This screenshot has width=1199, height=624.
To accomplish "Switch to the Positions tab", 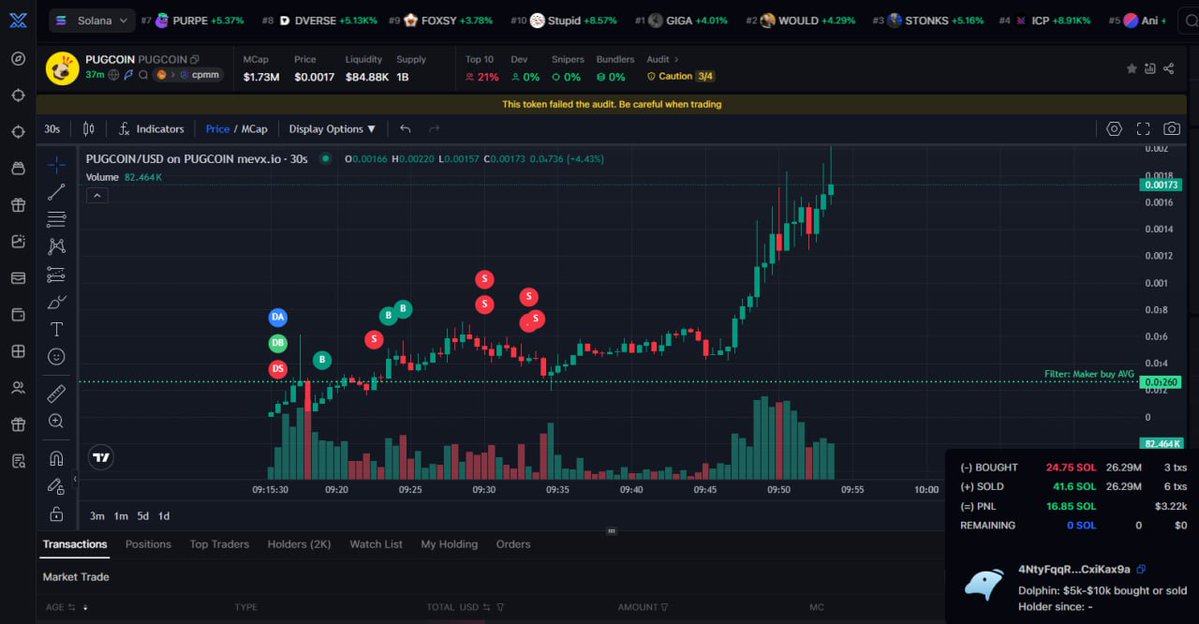I will 148,544.
